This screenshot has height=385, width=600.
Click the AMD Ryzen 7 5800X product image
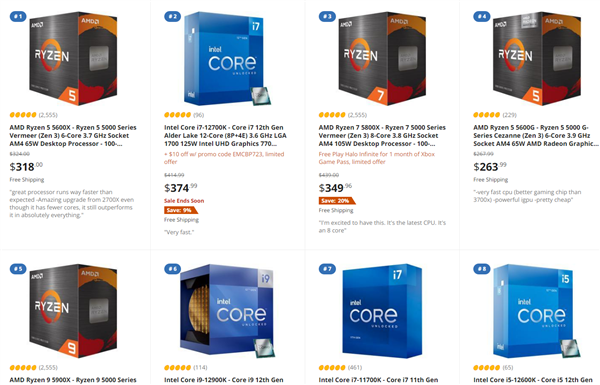click(382, 59)
